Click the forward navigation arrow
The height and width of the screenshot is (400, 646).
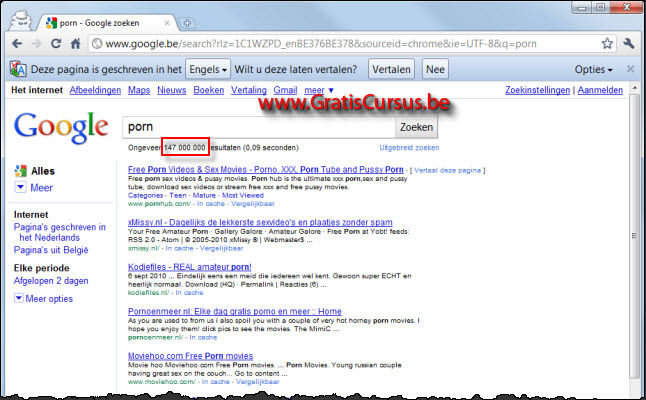tap(36, 43)
